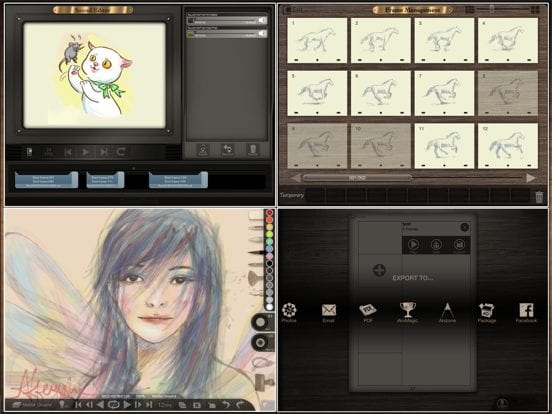Viewport: 552px width, 414px height.
Task: Open the frame rate selector
Action: (x=165, y=405)
